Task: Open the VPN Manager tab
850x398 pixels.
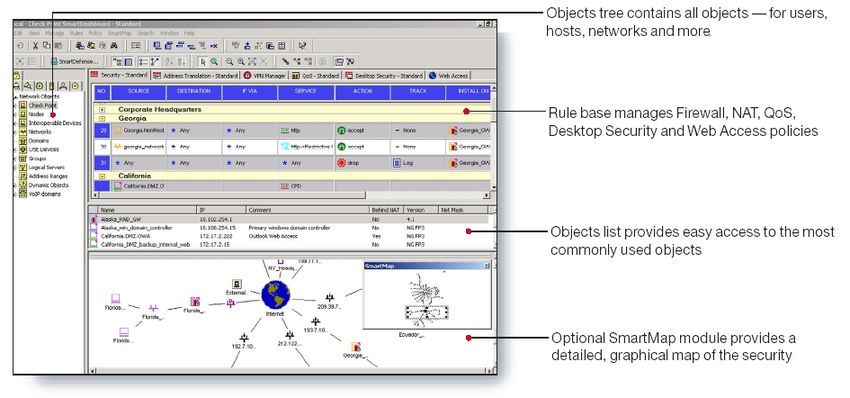Action: click(x=265, y=76)
